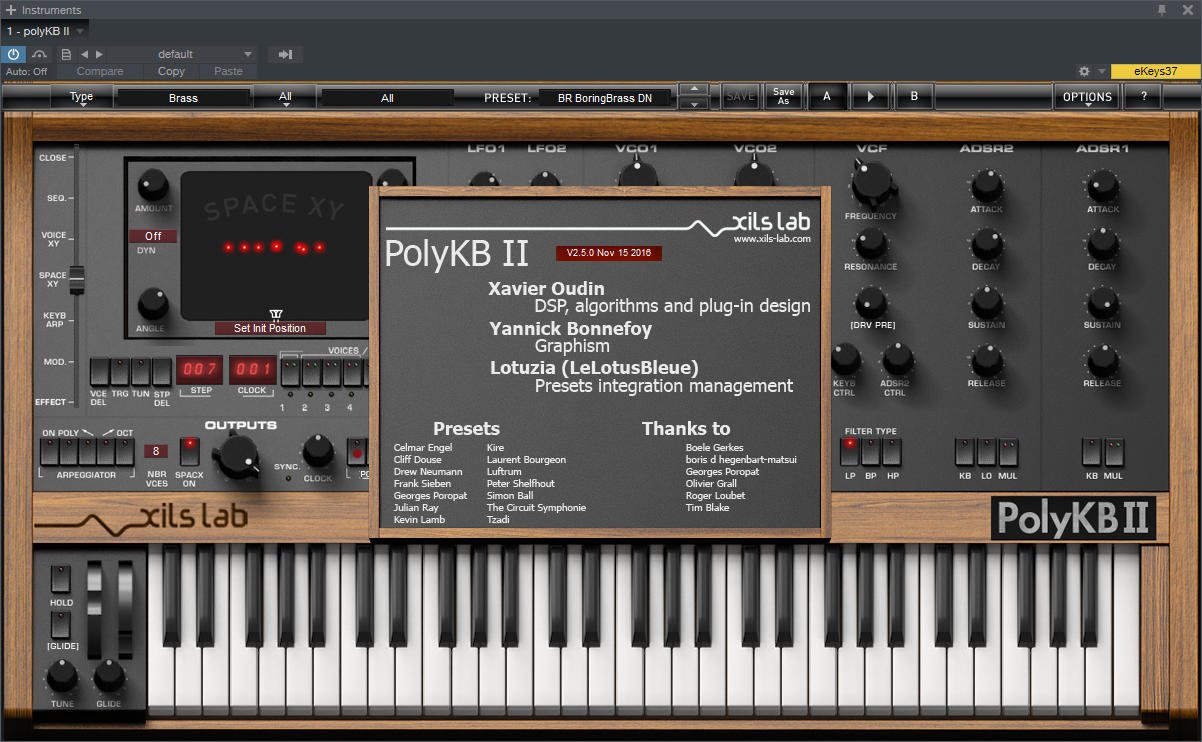This screenshot has width=1202, height=742.
Task: Step to next PolyKB preset down arrow
Action: pyautogui.click(x=692, y=103)
